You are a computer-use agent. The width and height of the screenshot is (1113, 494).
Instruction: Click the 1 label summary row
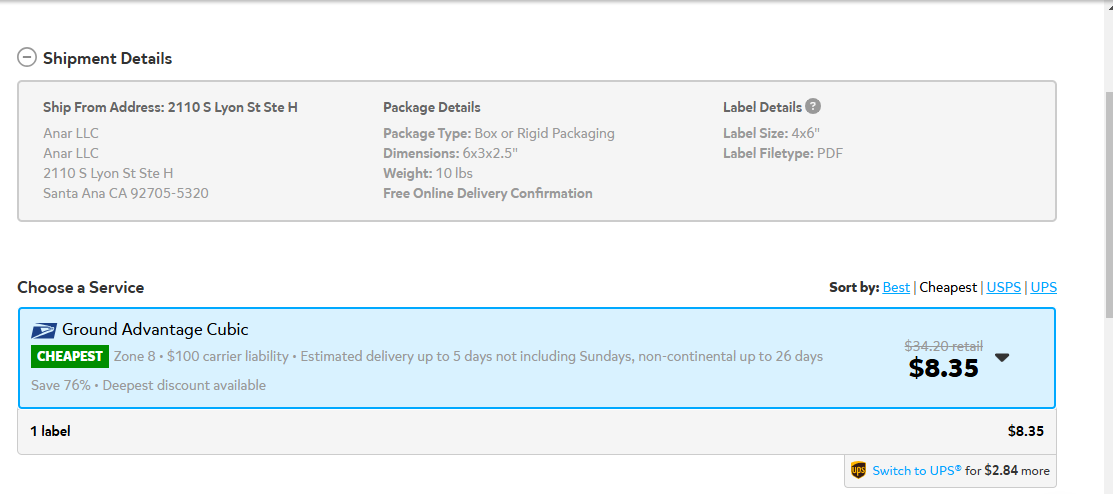click(537, 431)
